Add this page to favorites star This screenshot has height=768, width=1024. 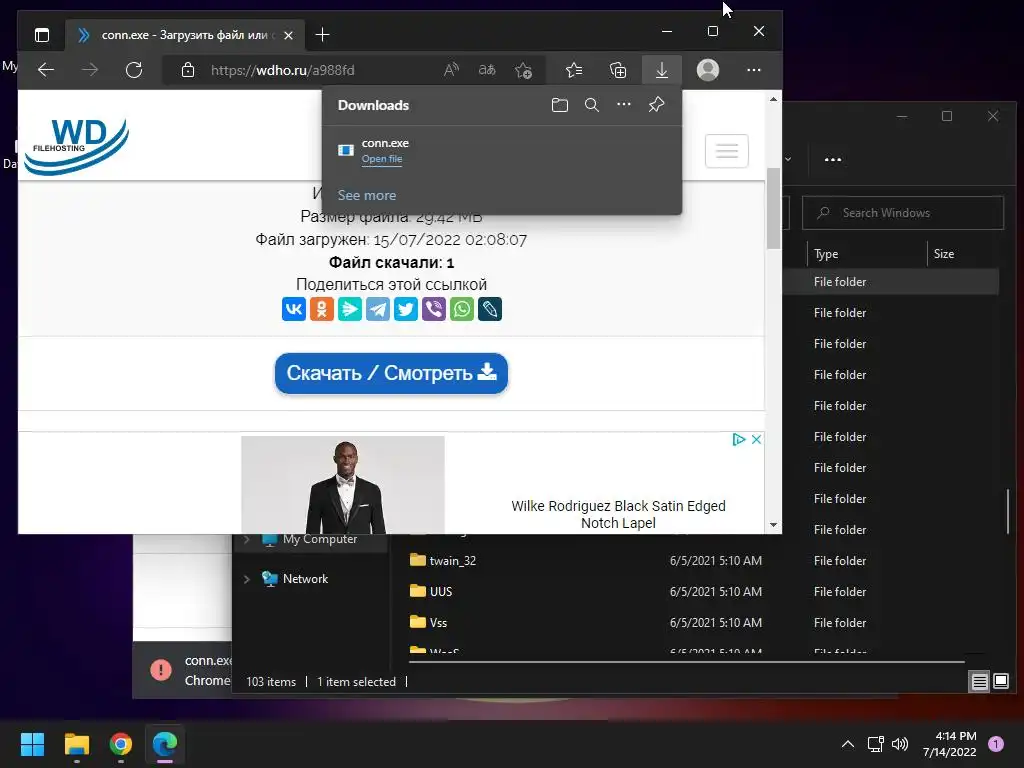click(523, 70)
